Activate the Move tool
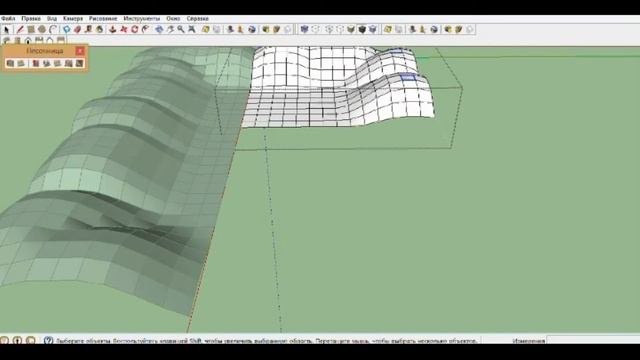The image size is (640, 360). [124, 29]
